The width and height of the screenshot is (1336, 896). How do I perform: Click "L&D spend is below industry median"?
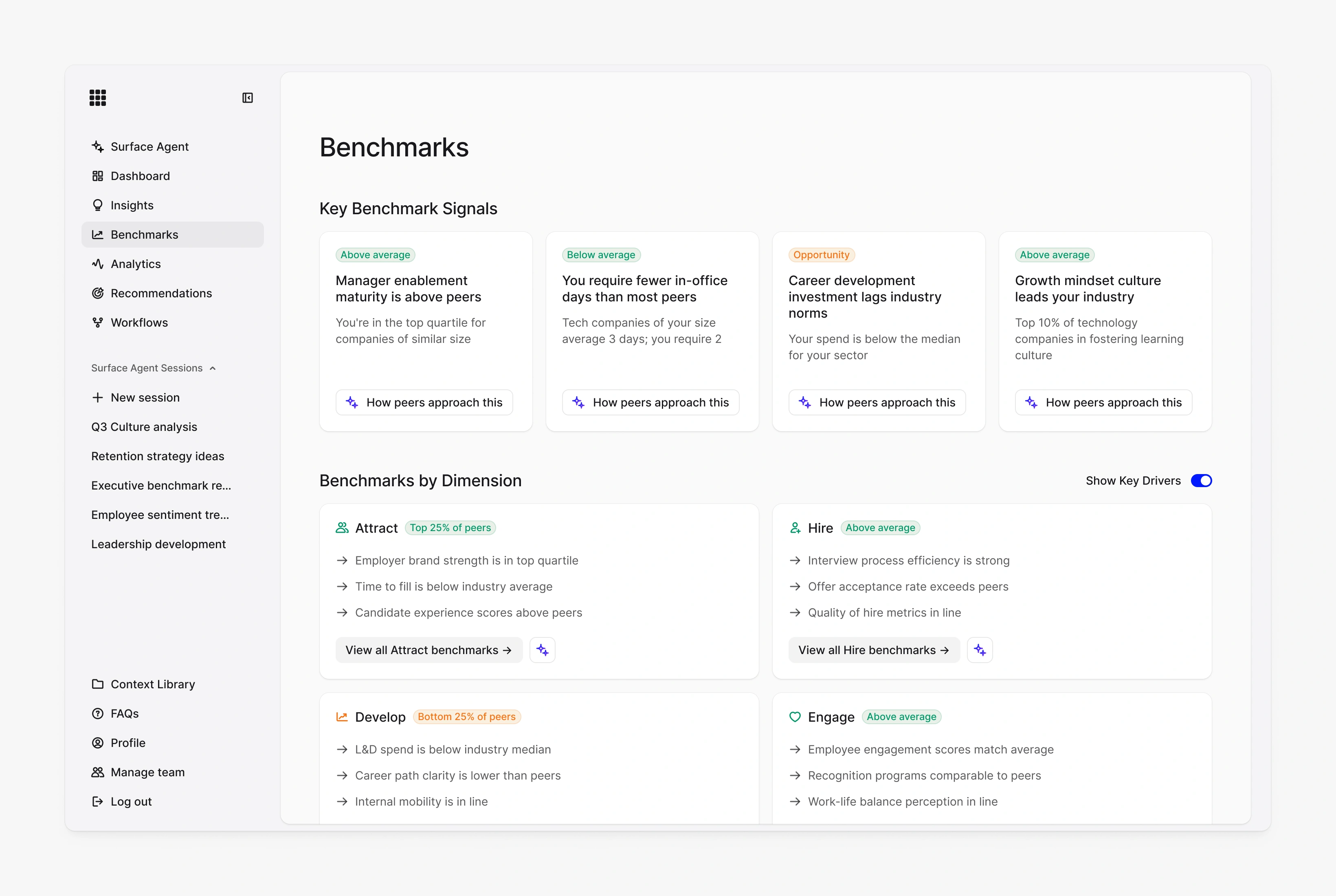453,750
